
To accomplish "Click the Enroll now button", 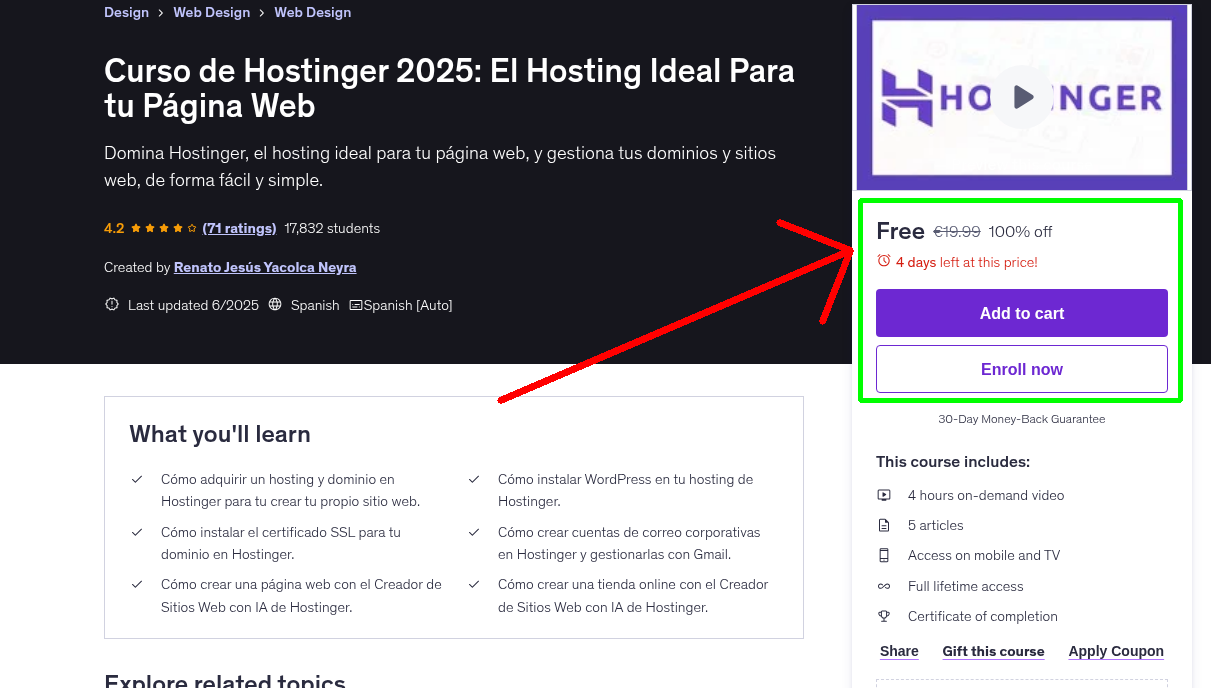I will click(1022, 369).
